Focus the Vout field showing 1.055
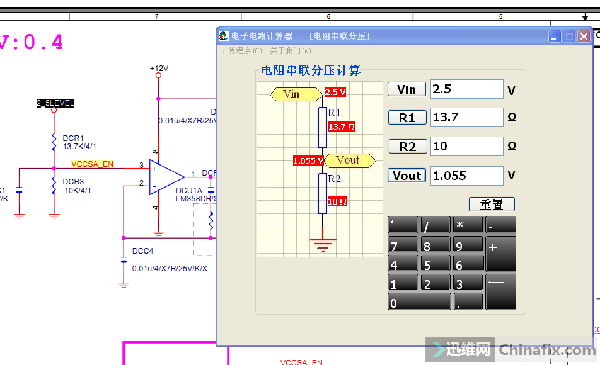Viewport: 600px width, 365px height. [466, 176]
